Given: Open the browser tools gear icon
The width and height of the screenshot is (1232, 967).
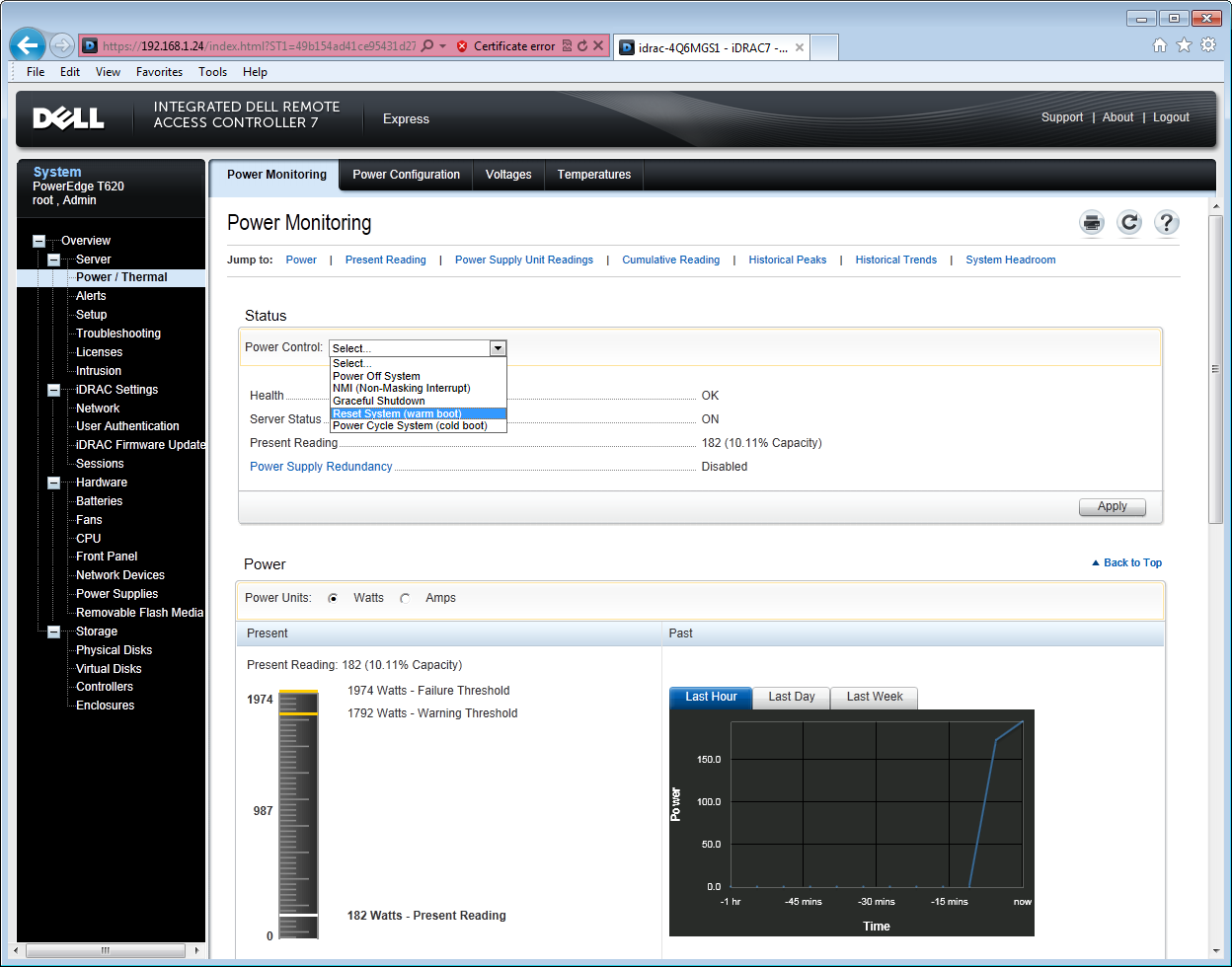Looking at the screenshot, I should coord(1207,45).
